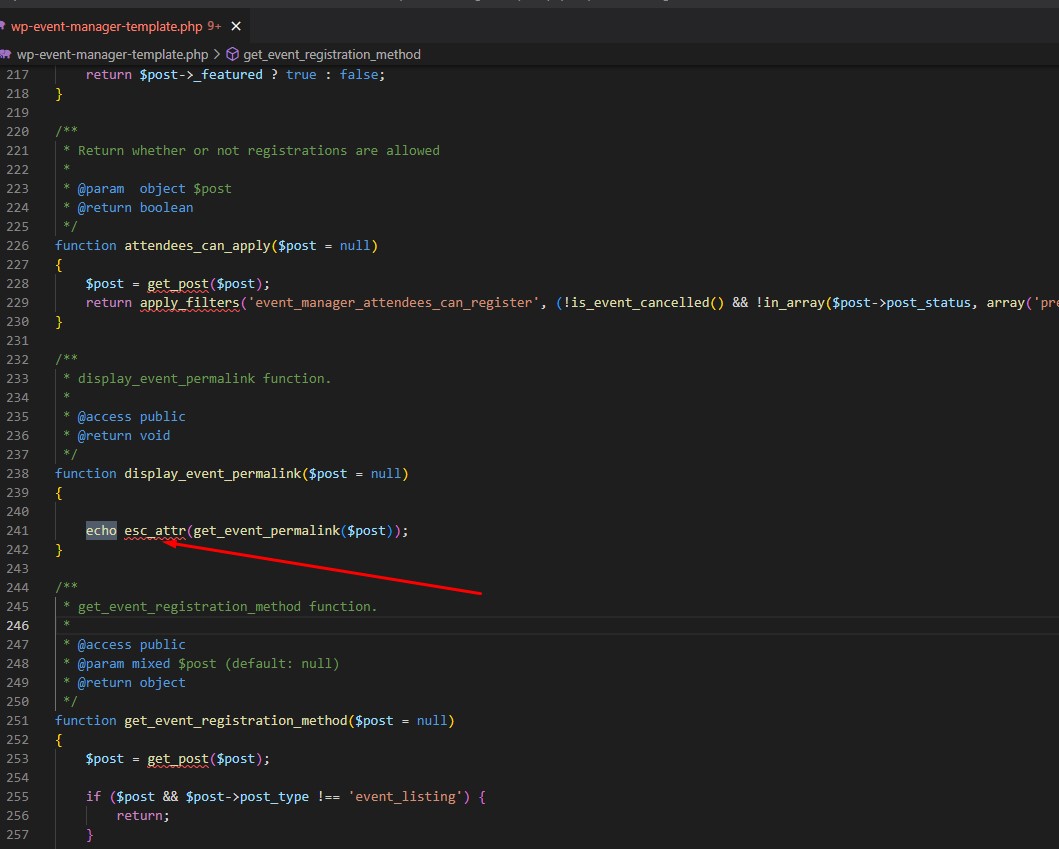Close the wp-event-manager-template.php tab
Viewport: 1059px width, 849px height.
pos(236,26)
